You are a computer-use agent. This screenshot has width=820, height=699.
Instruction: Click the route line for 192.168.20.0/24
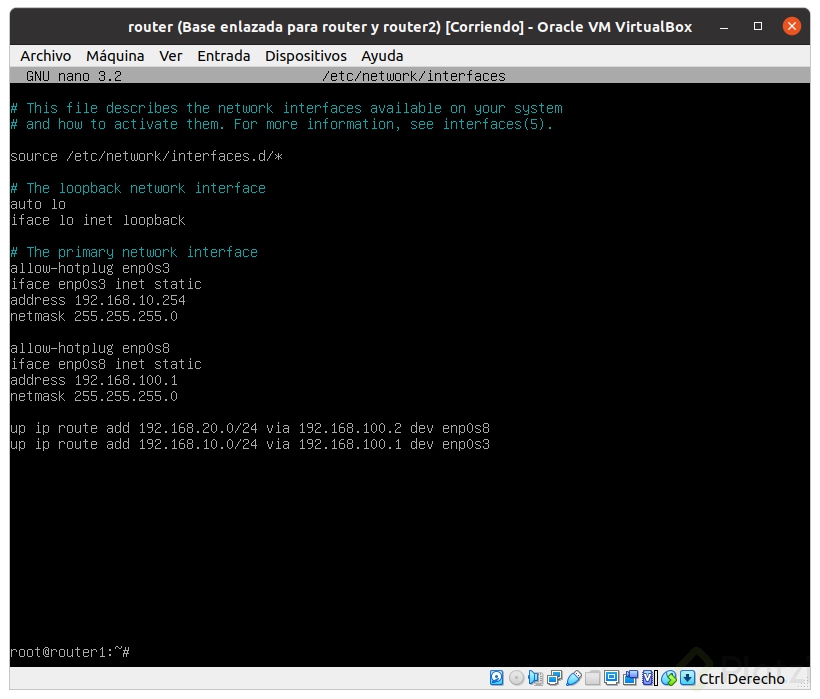(250, 428)
